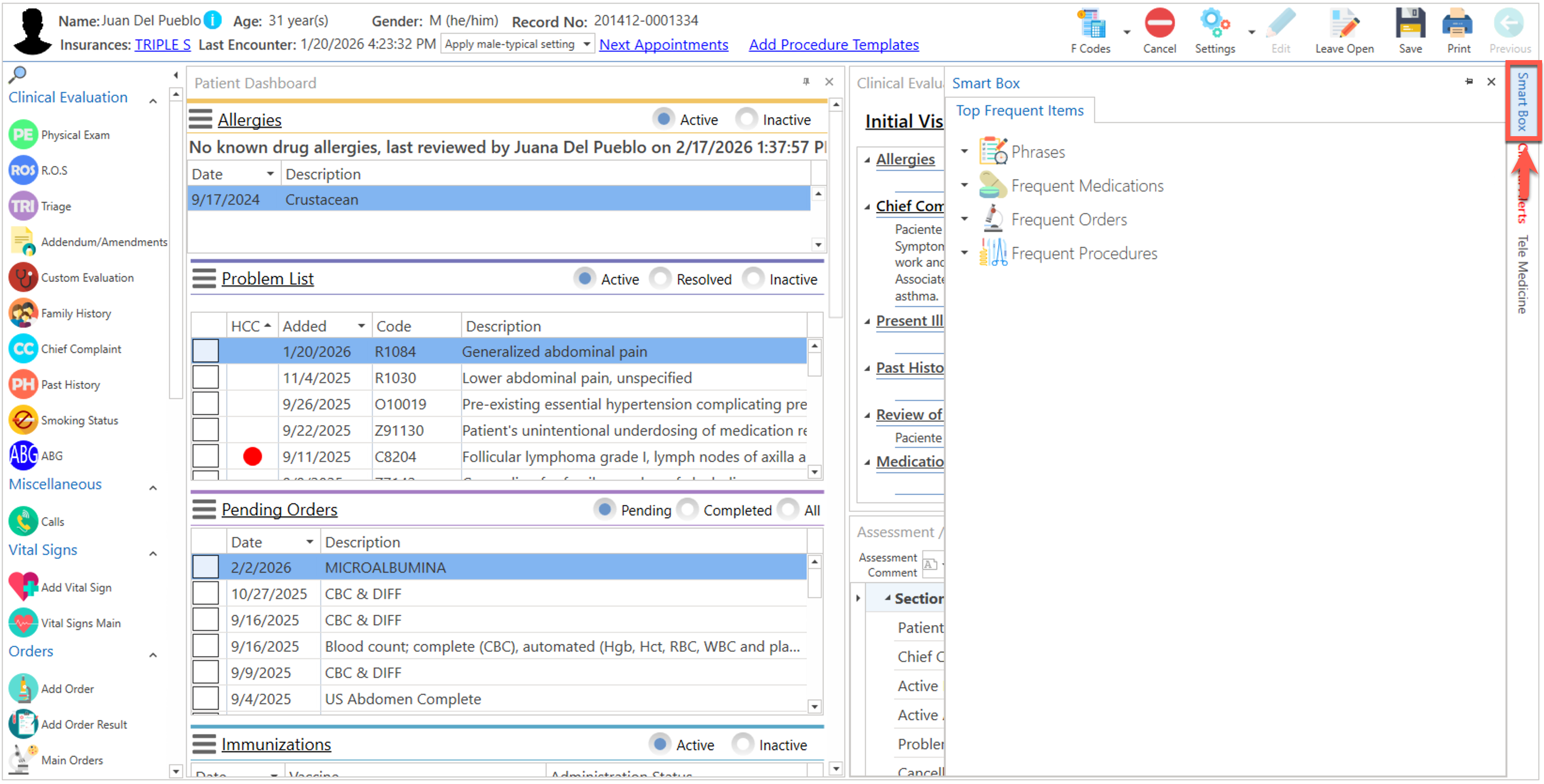Image resolution: width=1544 pixels, height=784 pixels.
Task: Switch to the Top Frequent Items tab
Action: 1019,111
